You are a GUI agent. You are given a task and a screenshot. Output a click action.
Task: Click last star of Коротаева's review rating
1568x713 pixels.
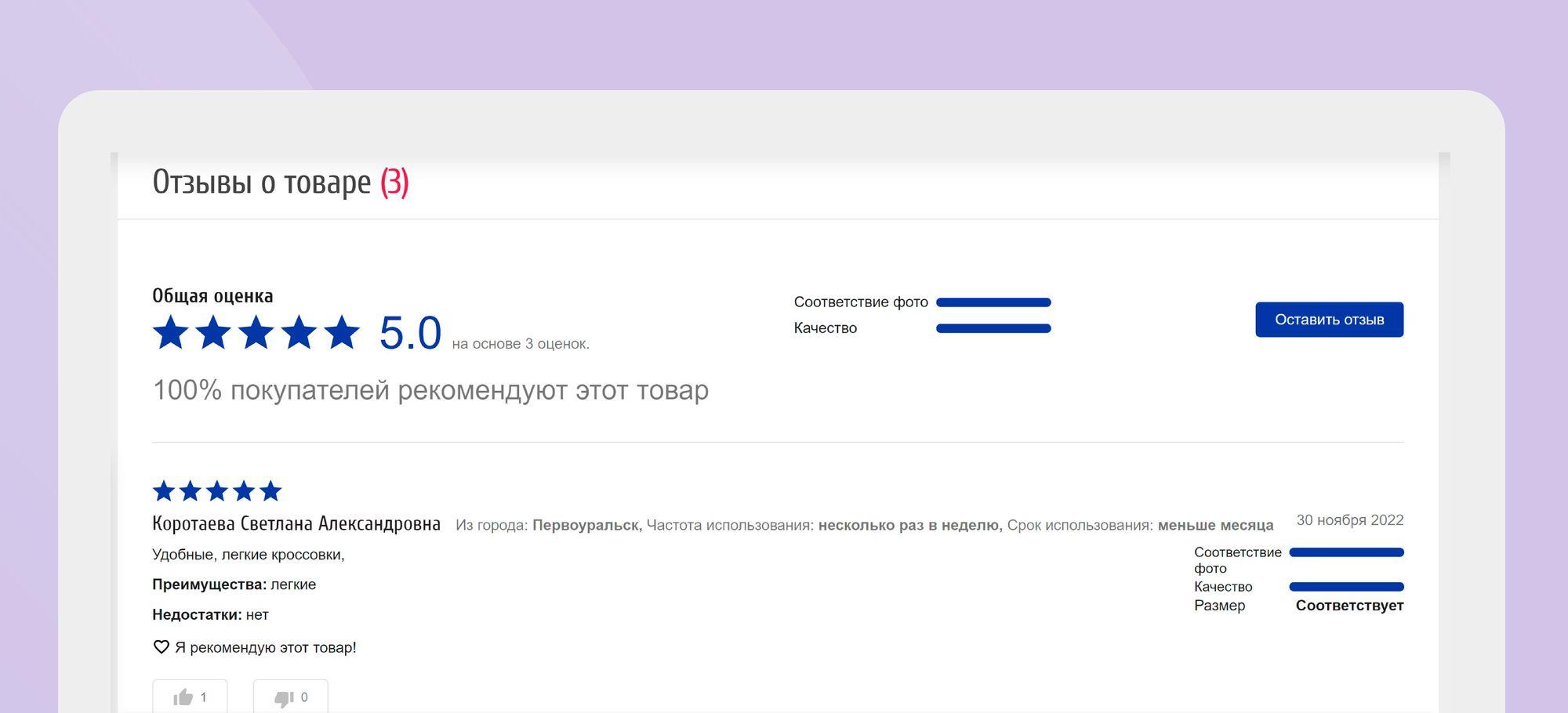tap(270, 491)
